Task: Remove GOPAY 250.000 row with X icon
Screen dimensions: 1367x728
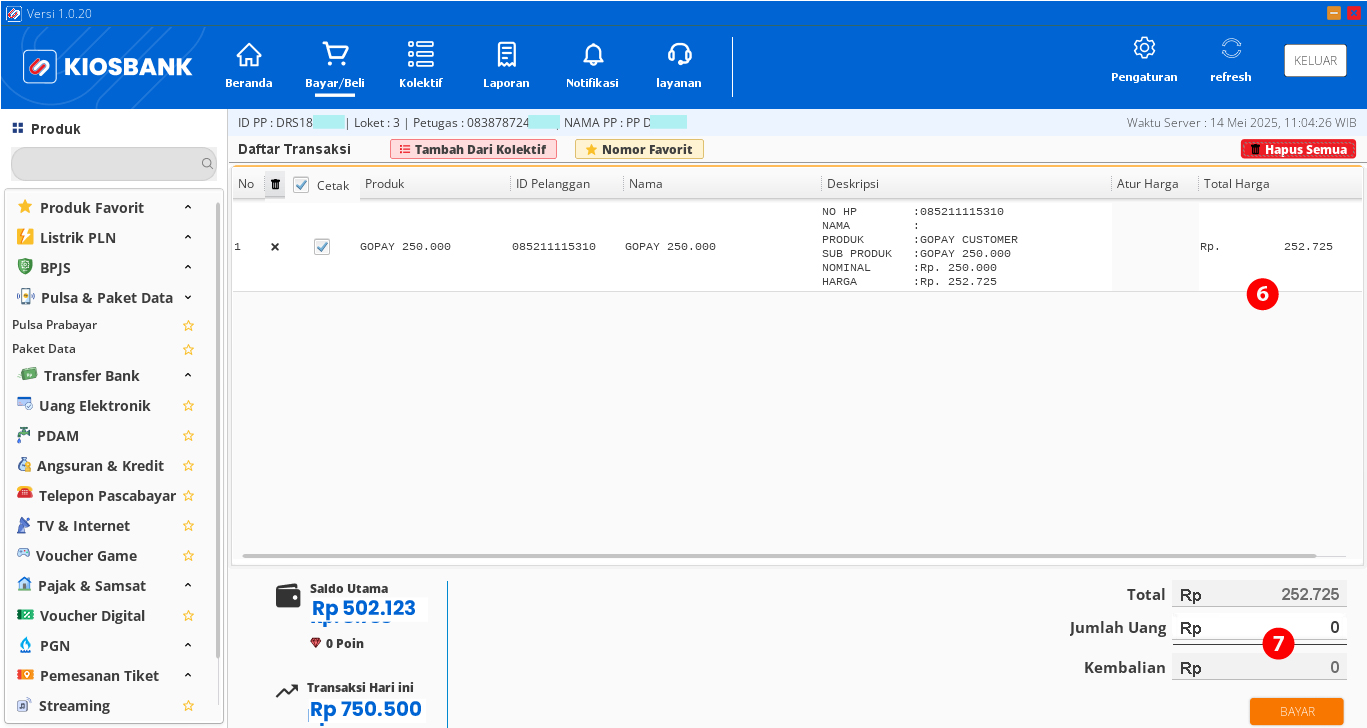Action: click(275, 247)
